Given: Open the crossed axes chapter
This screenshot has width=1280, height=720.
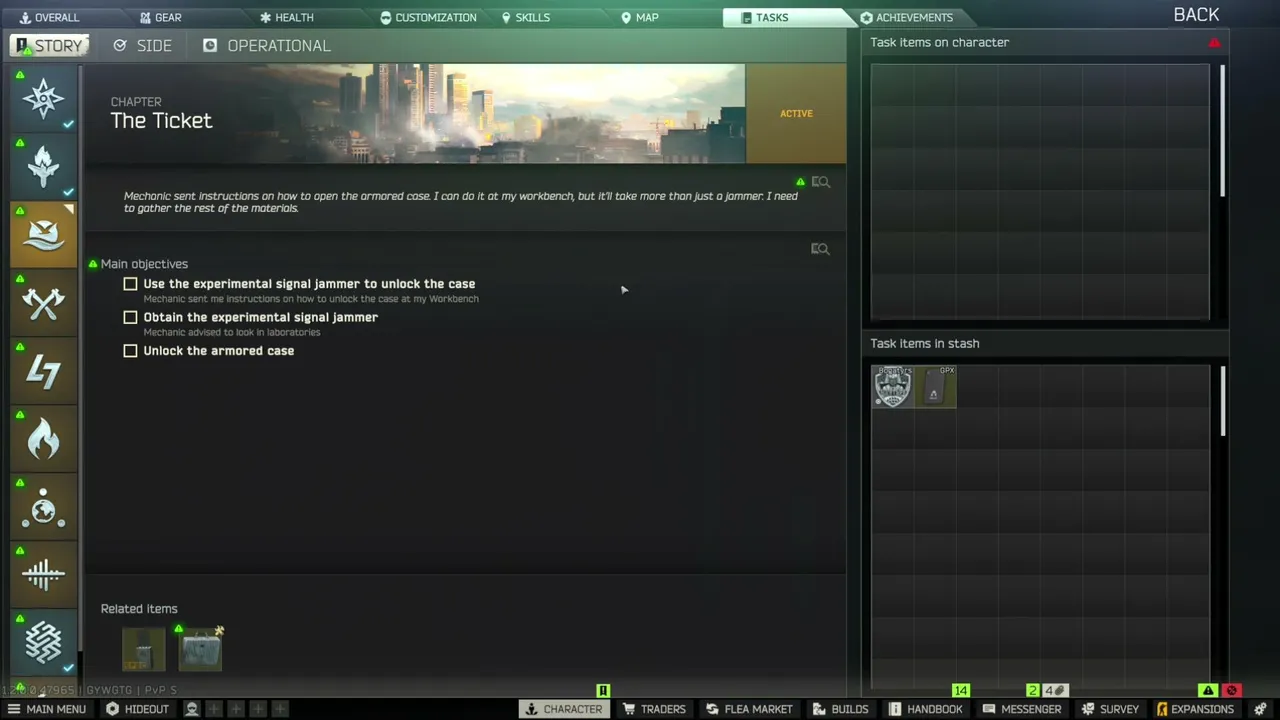Looking at the screenshot, I should (43, 302).
